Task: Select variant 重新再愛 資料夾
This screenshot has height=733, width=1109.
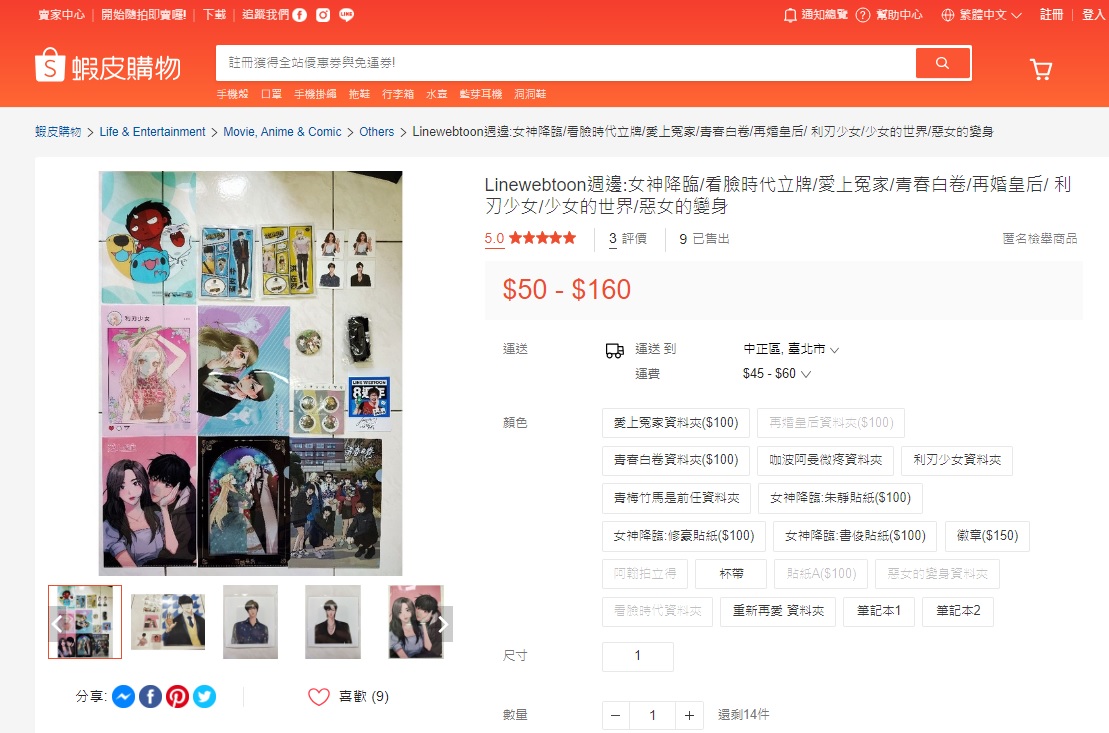Action: [778, 611]
